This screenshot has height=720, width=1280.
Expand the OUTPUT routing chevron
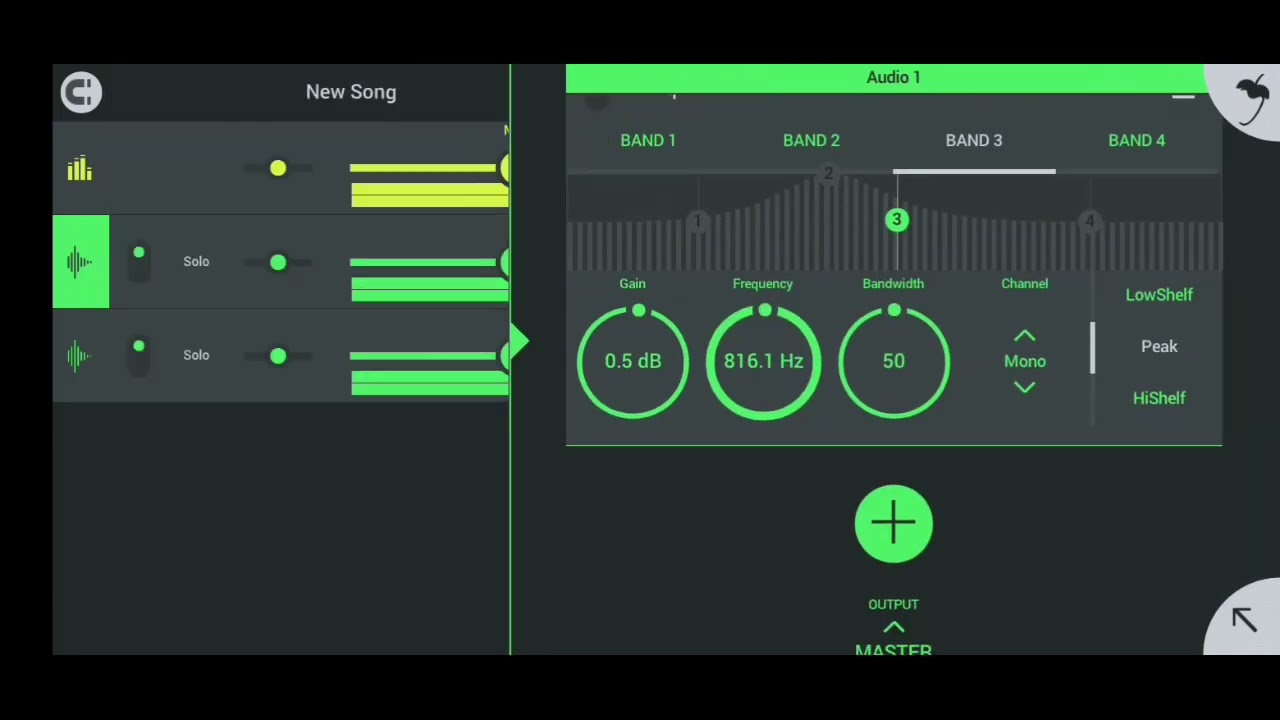pos(894,627)
